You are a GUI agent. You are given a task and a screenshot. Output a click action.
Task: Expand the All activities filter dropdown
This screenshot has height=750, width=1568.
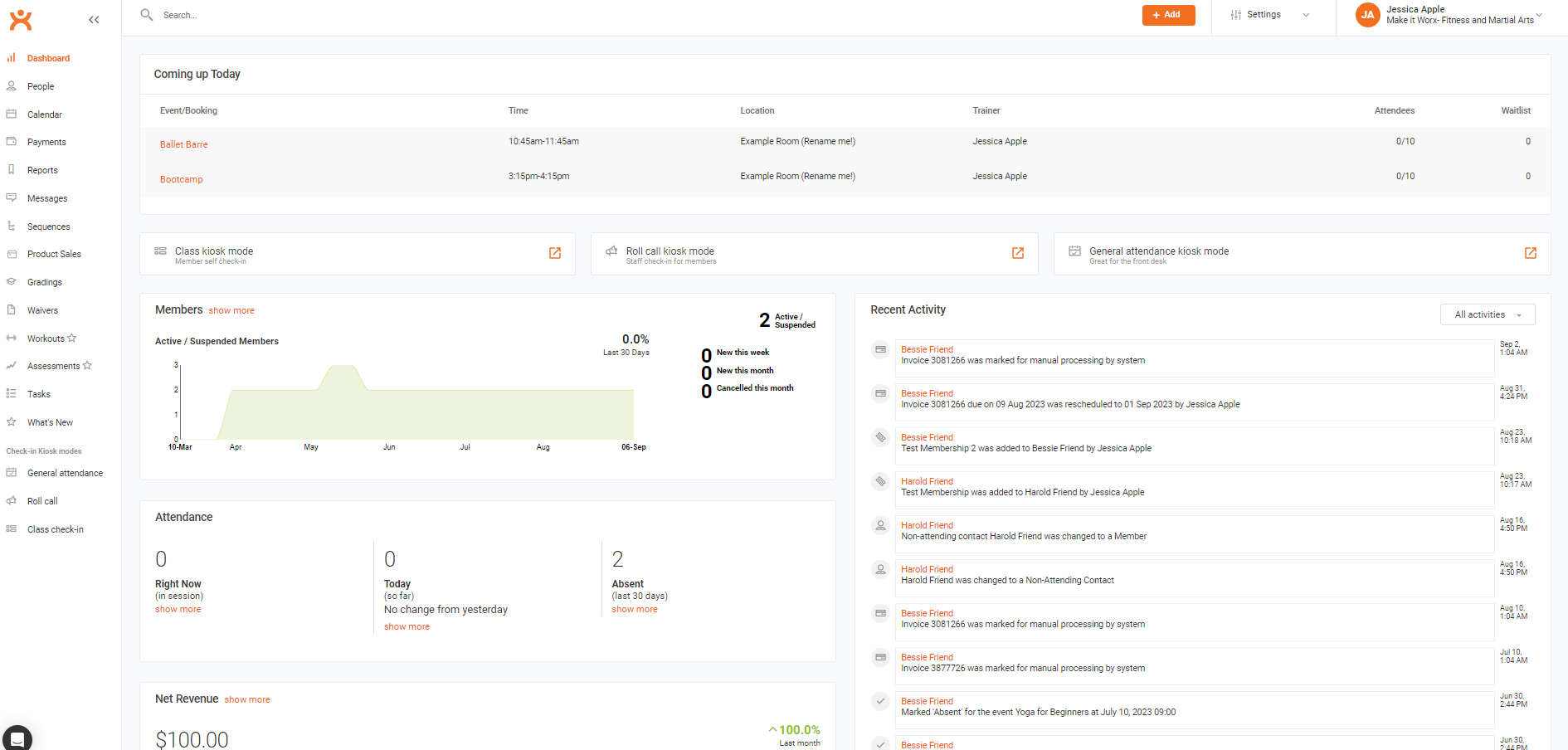[1488, 314]
